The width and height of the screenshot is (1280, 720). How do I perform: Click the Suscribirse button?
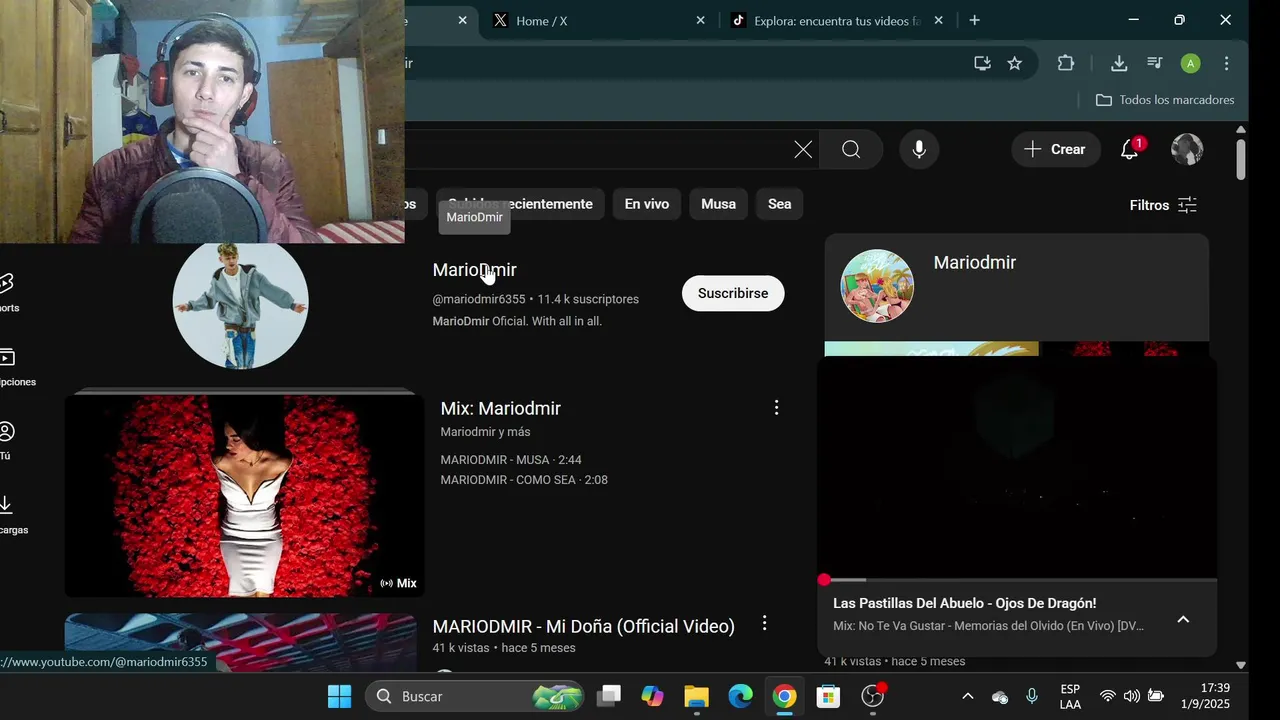coord(733,293)
